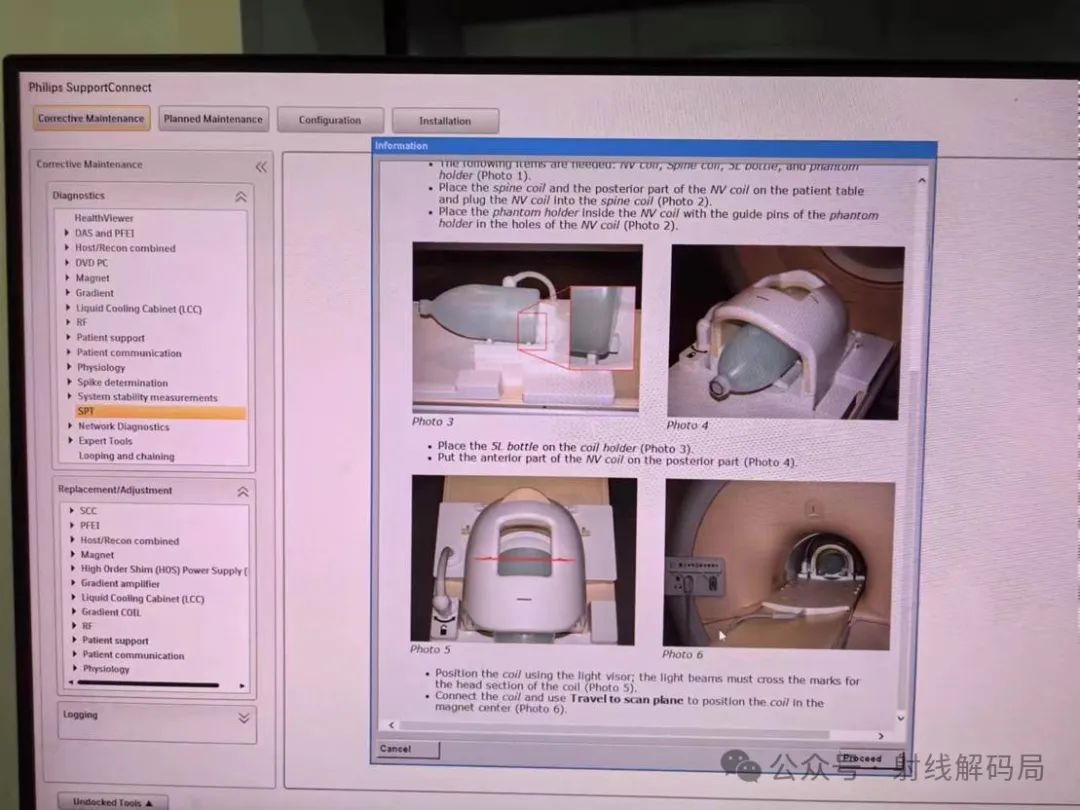Image resolution: width=1080 pixels, height=810 pixels.
Task: Click the Photo 5 light visor image
Action: 523,559
